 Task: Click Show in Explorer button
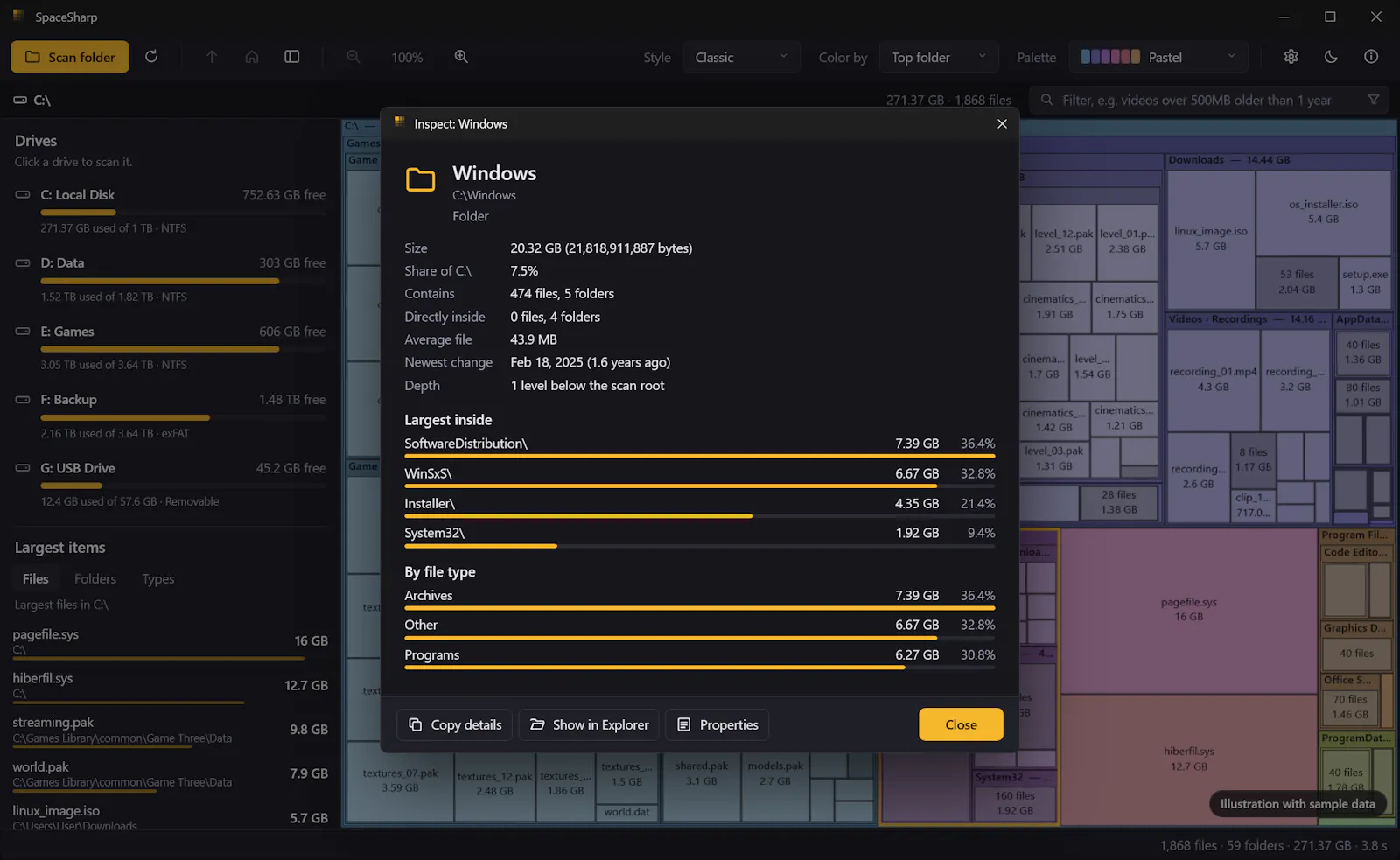point(589,724)
